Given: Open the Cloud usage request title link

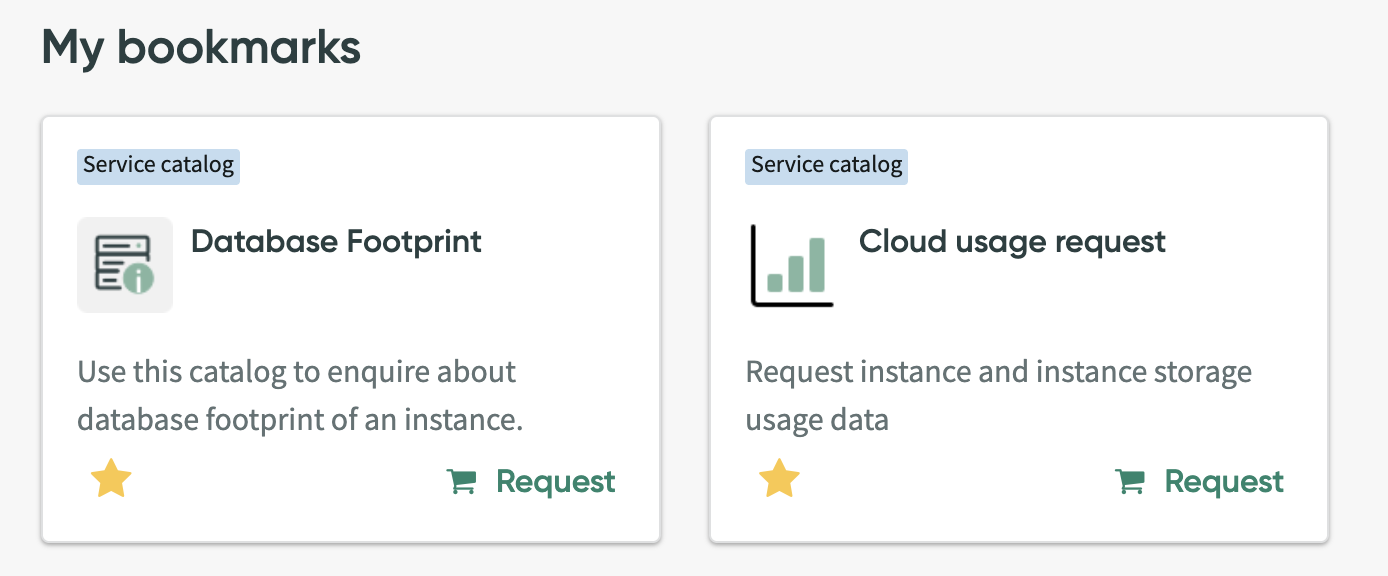Looking at the screenshot, I should (1012, 242).
